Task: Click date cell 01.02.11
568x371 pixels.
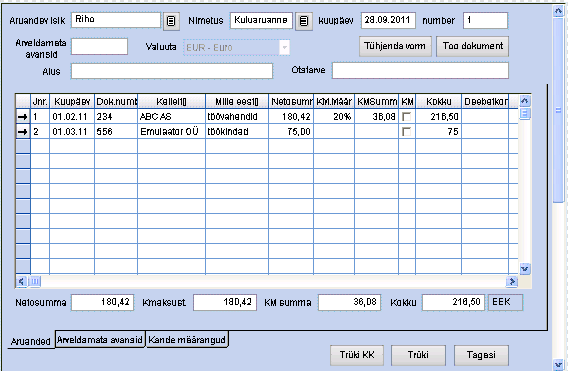Action: pos(72,117)
